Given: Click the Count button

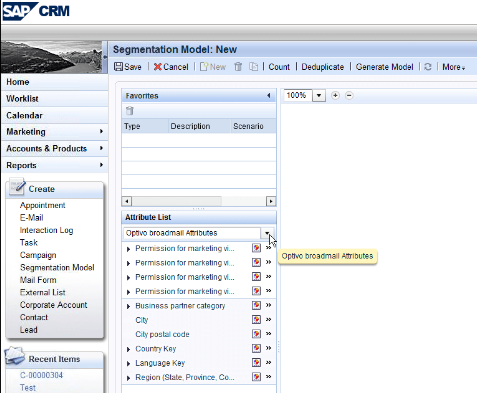Looking at the screenshot, I should pos(279,67).
